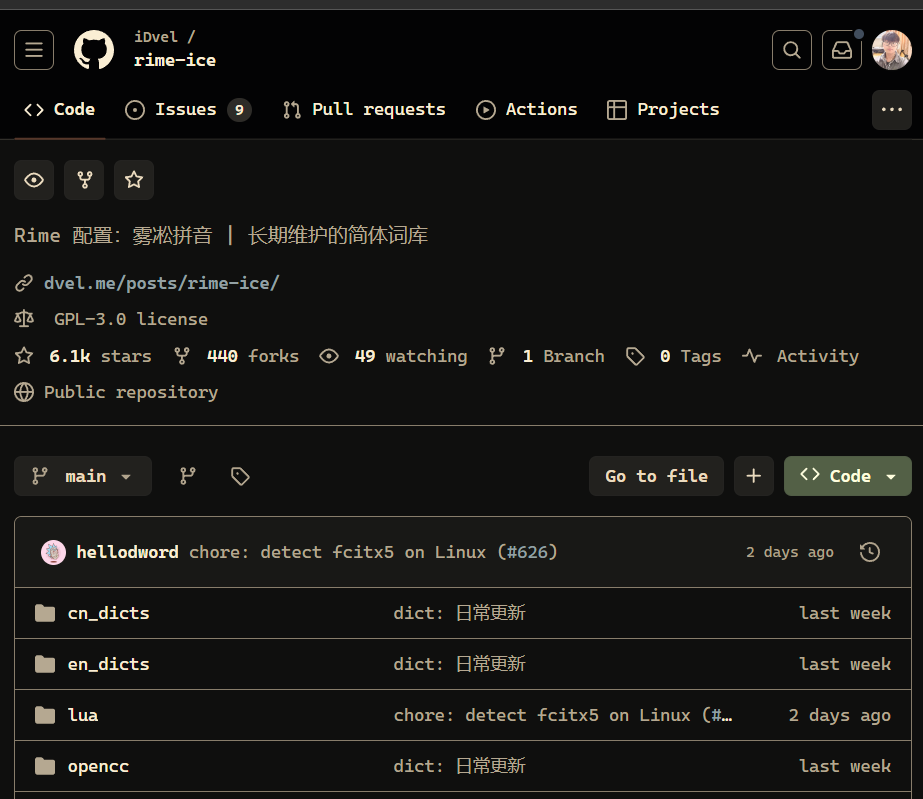Open the Projects tab
This screenshot has width=923, height=799.
(663, 110)
